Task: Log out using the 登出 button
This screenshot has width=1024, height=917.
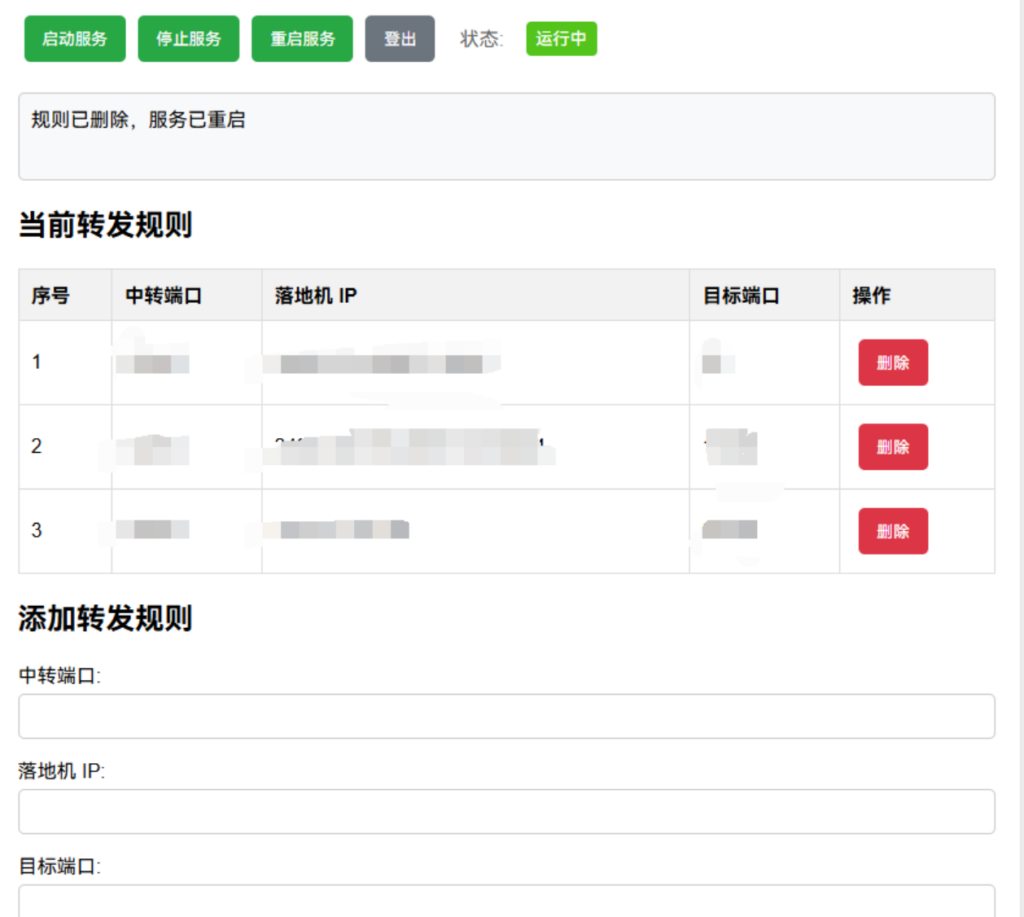Action: tap(399, 39)
